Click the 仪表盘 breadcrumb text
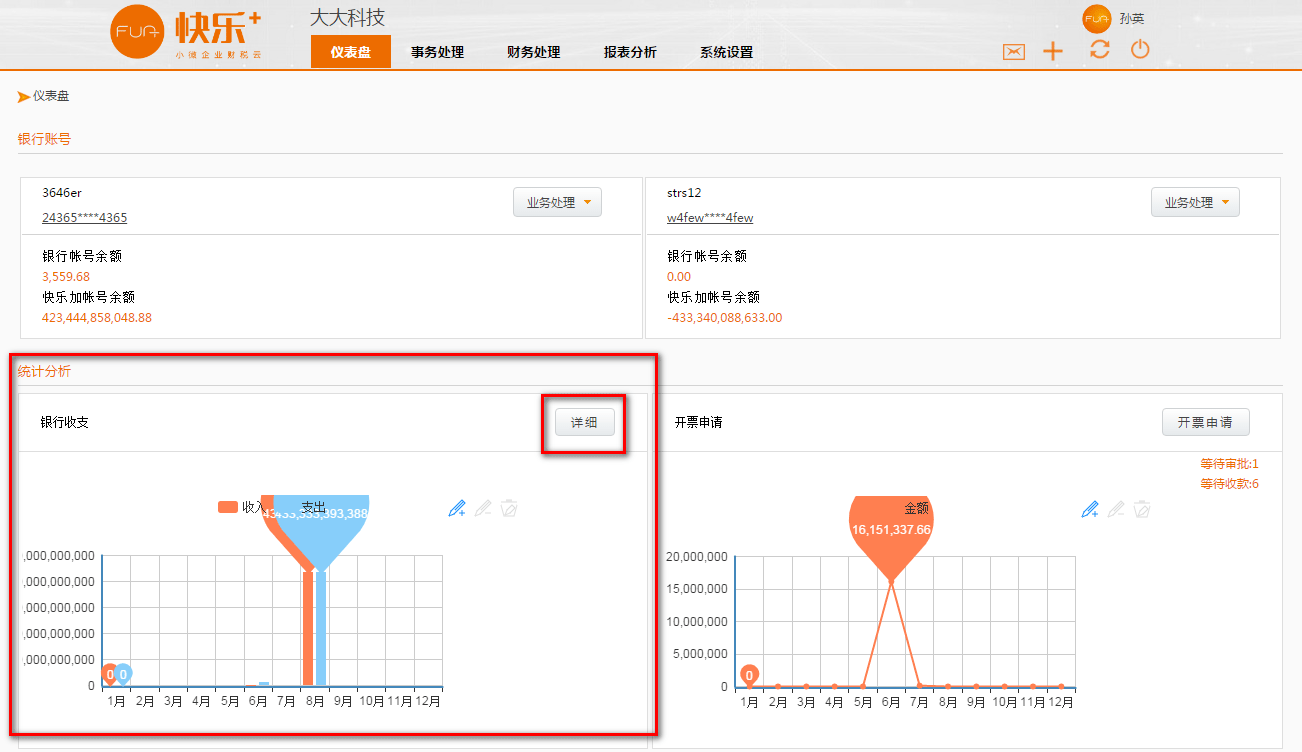 pos(51,96)
